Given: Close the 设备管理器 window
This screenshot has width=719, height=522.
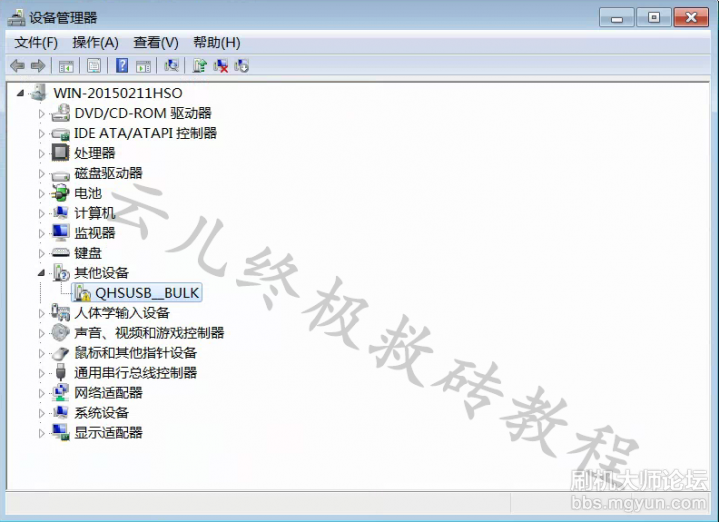Looking at the screenshot, I should pos(691,17).
